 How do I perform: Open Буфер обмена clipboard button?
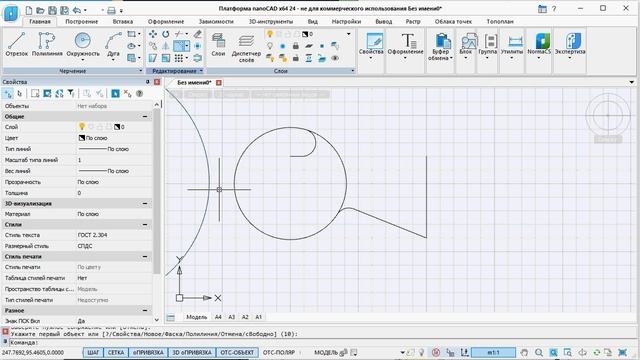[x=440, y=47]
